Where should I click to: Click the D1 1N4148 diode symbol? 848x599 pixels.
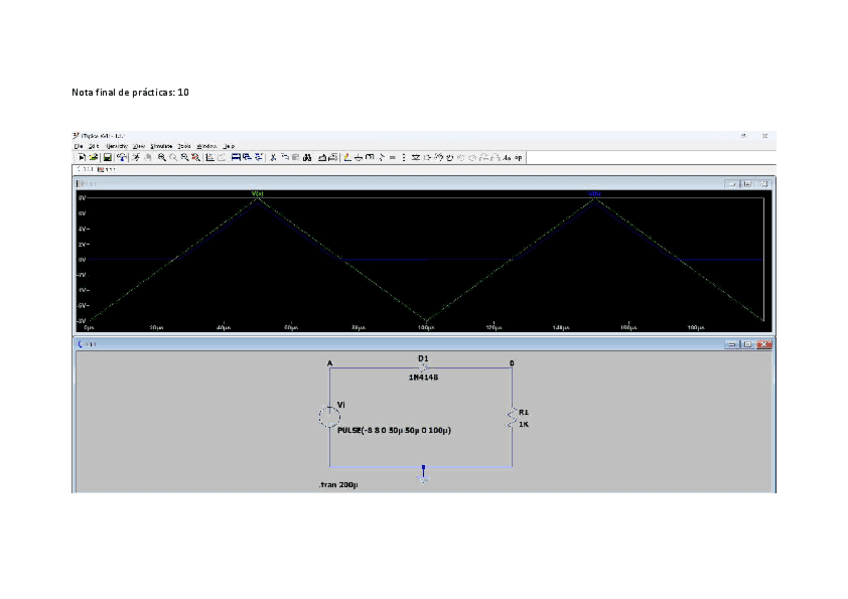[x=420, y=366]
